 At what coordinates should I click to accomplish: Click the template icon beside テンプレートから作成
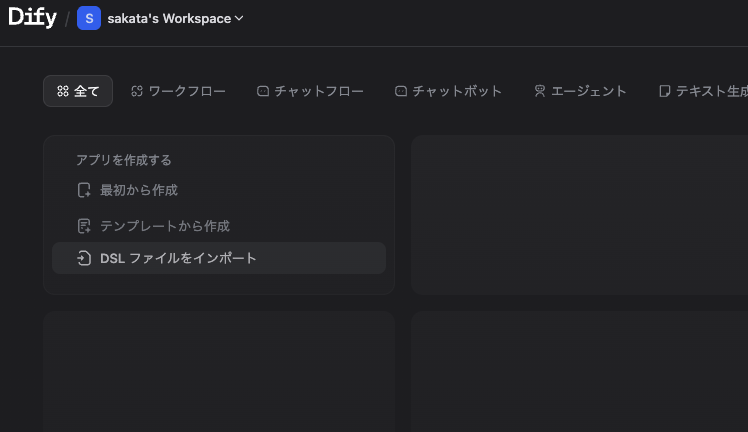[84, 226]
